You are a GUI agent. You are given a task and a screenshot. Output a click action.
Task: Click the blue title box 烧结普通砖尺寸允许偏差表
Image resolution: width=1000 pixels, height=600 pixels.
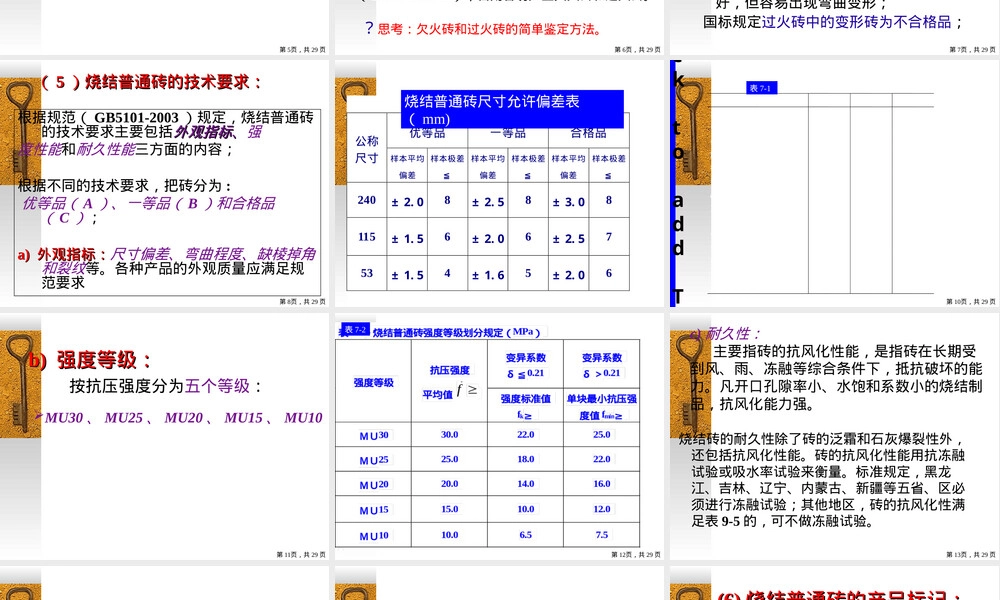pos(513,109)
